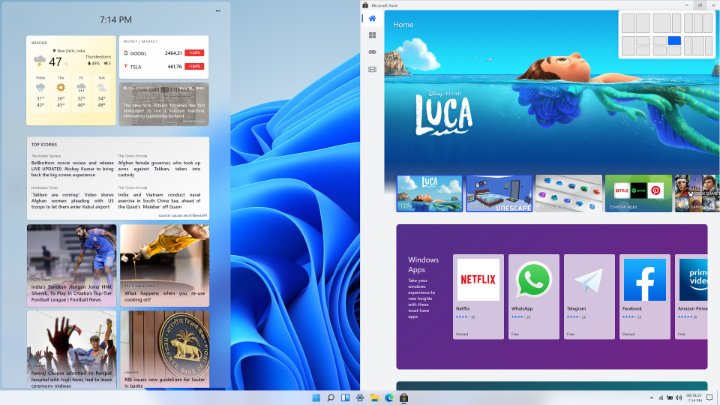Image resolution: width=720 pixels, height=405 pixels.
Task: Open the notification center icon
Action: [x=709, y=398]
